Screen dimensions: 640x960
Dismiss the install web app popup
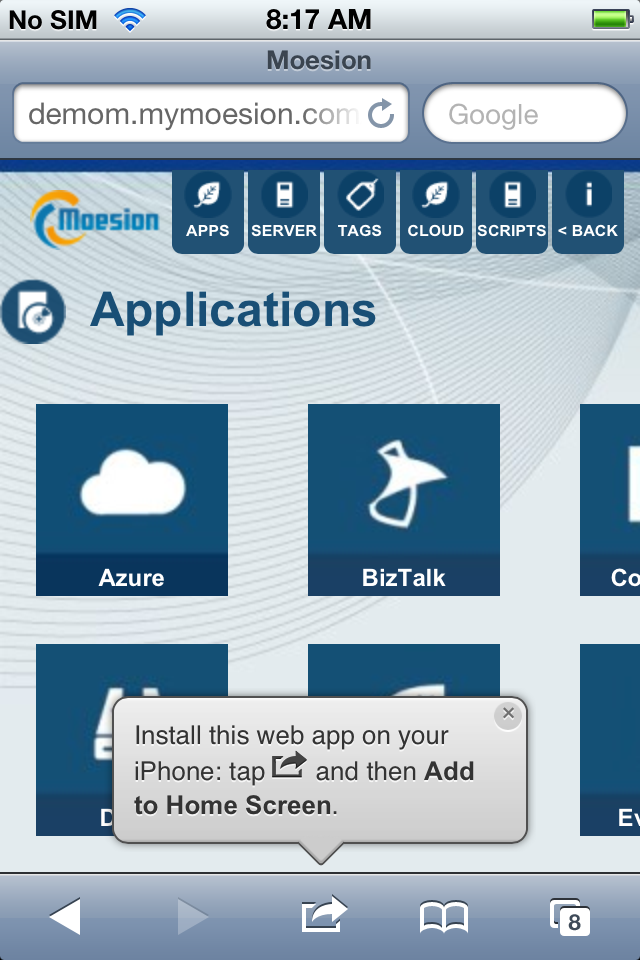click(x=508, y=714)
